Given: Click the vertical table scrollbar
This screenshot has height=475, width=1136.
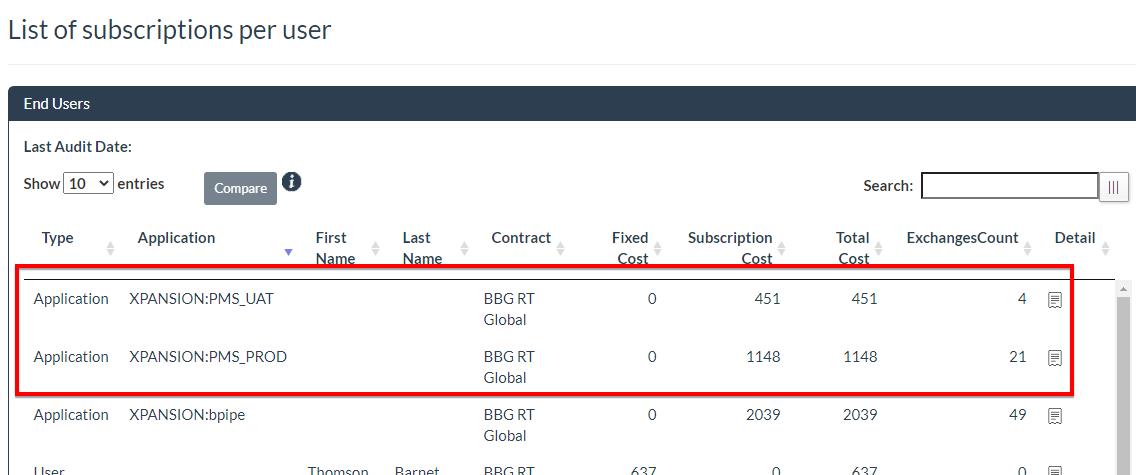Looking at the screenshot, I should pos(1124,380).
